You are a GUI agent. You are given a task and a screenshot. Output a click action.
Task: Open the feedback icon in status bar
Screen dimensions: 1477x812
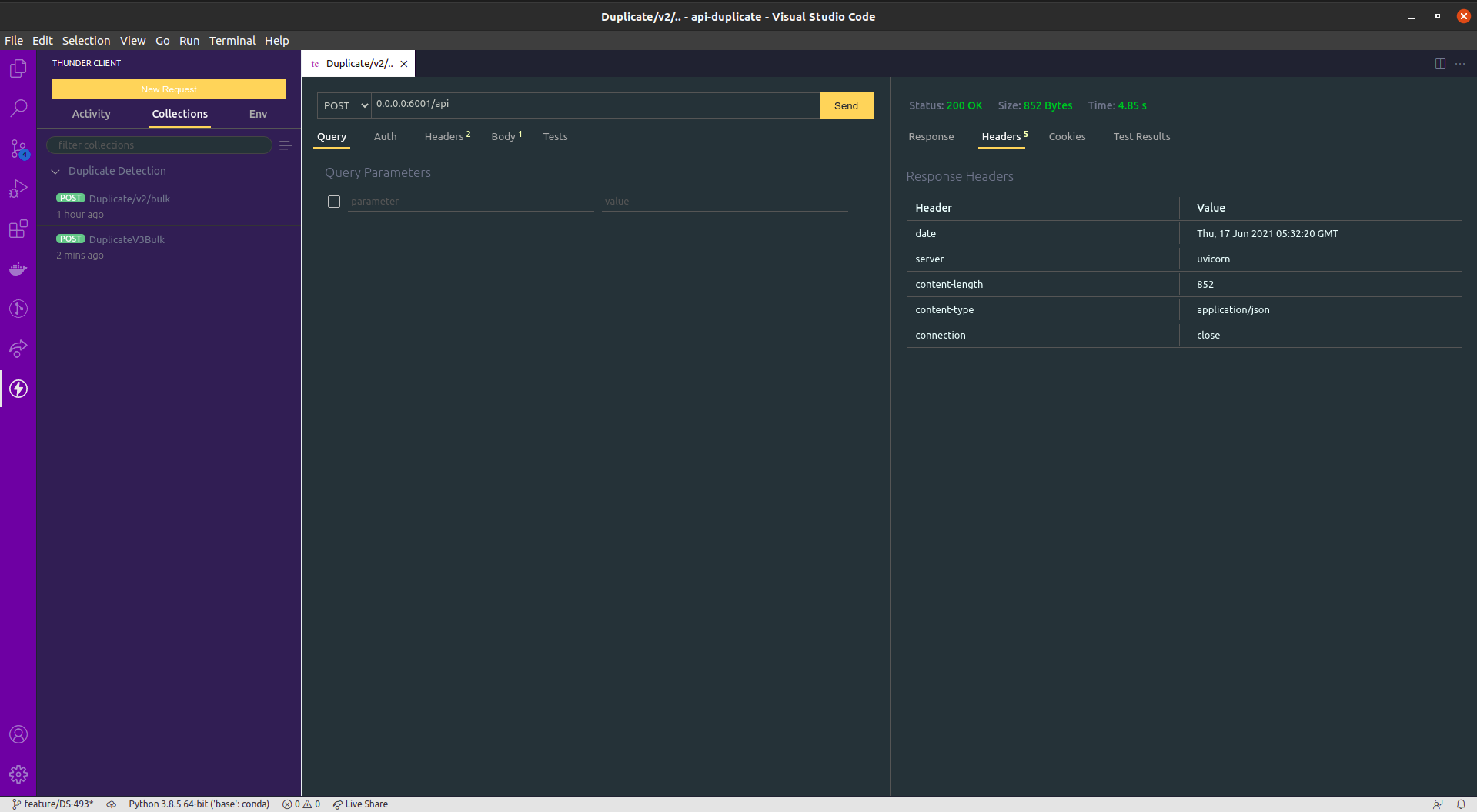click(x=1438, y=804)
